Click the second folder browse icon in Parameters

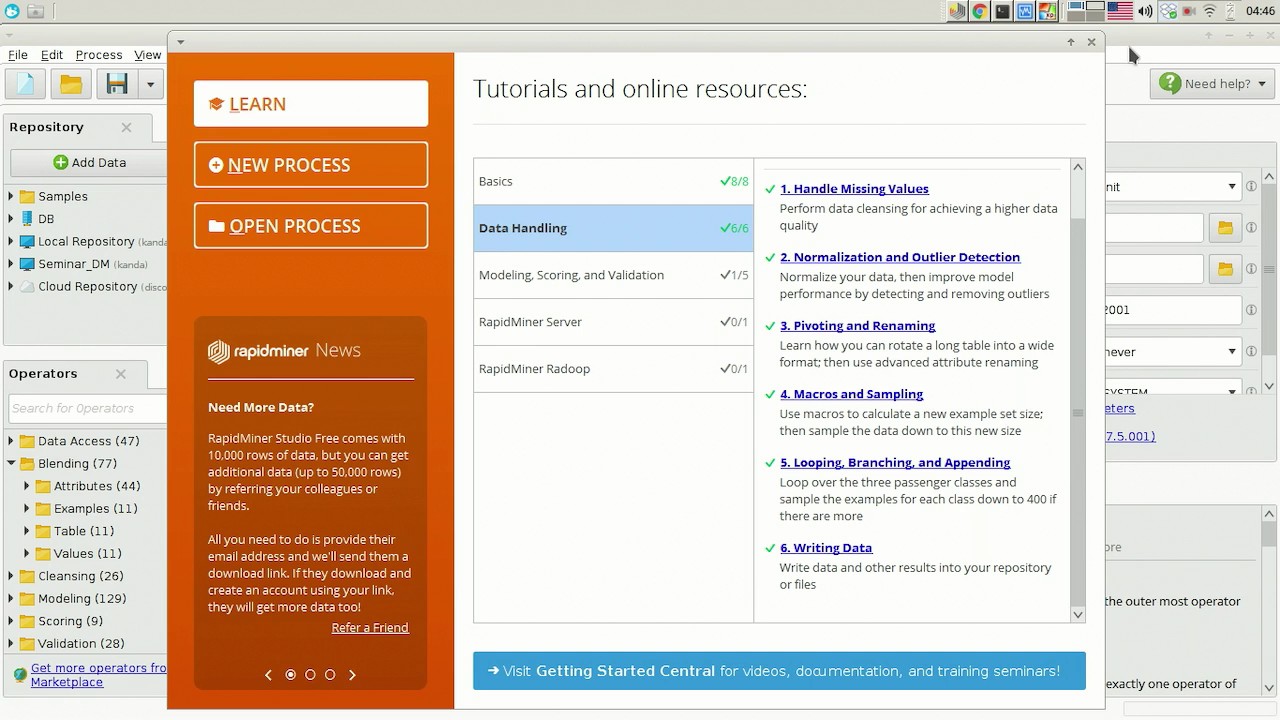pos(1225,269)
